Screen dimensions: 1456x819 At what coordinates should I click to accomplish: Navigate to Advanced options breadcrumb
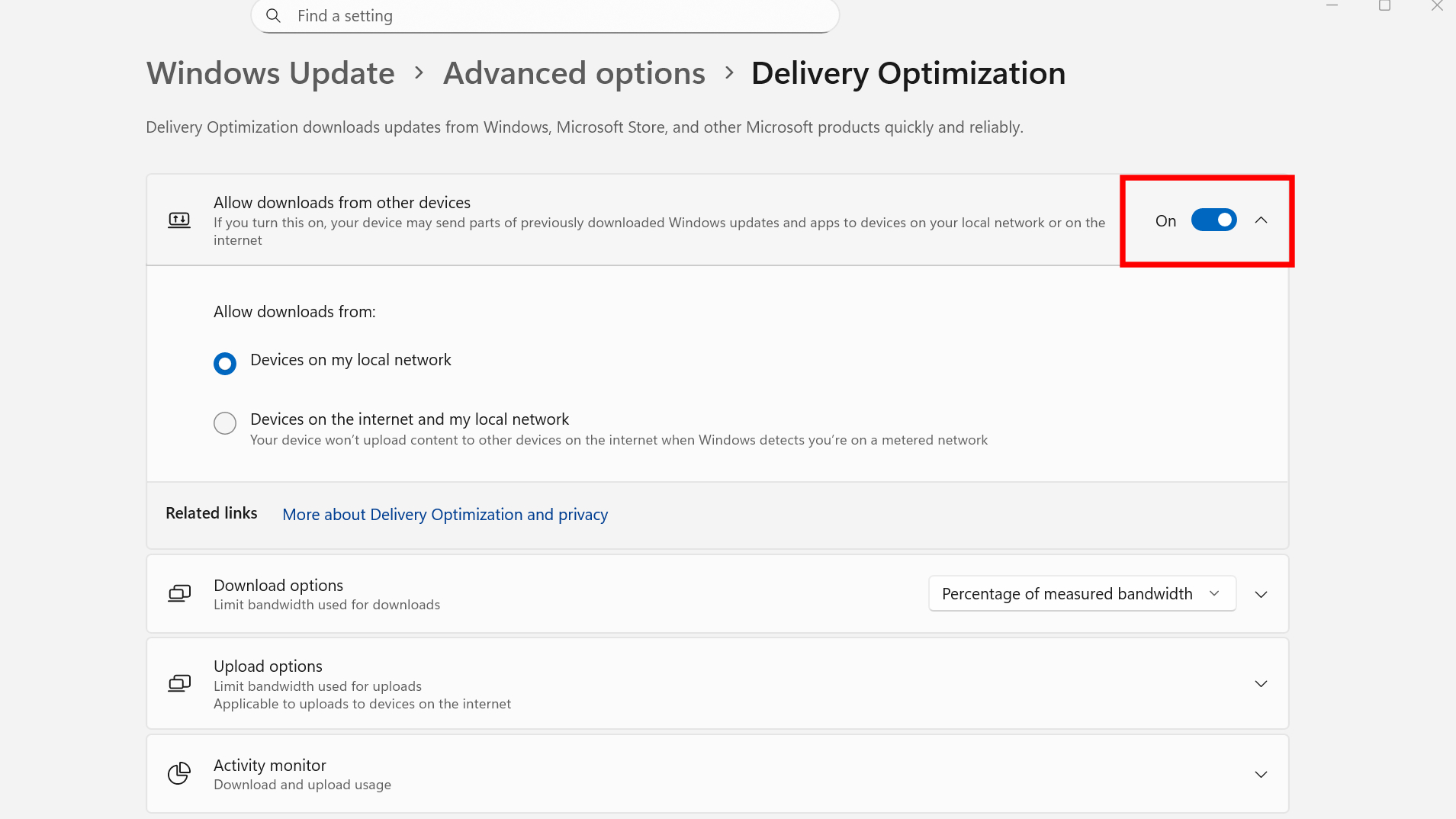point(574,73)
